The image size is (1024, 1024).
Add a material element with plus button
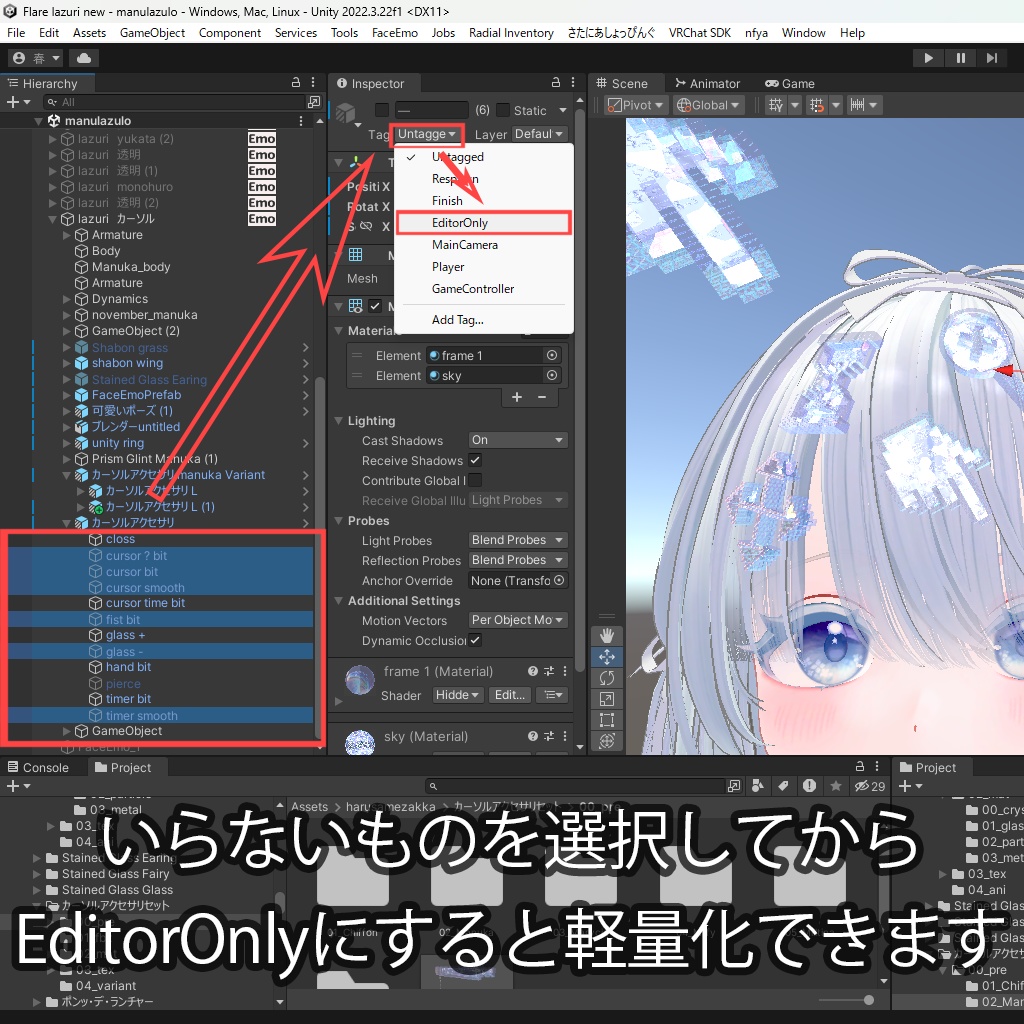pos(517,397)
